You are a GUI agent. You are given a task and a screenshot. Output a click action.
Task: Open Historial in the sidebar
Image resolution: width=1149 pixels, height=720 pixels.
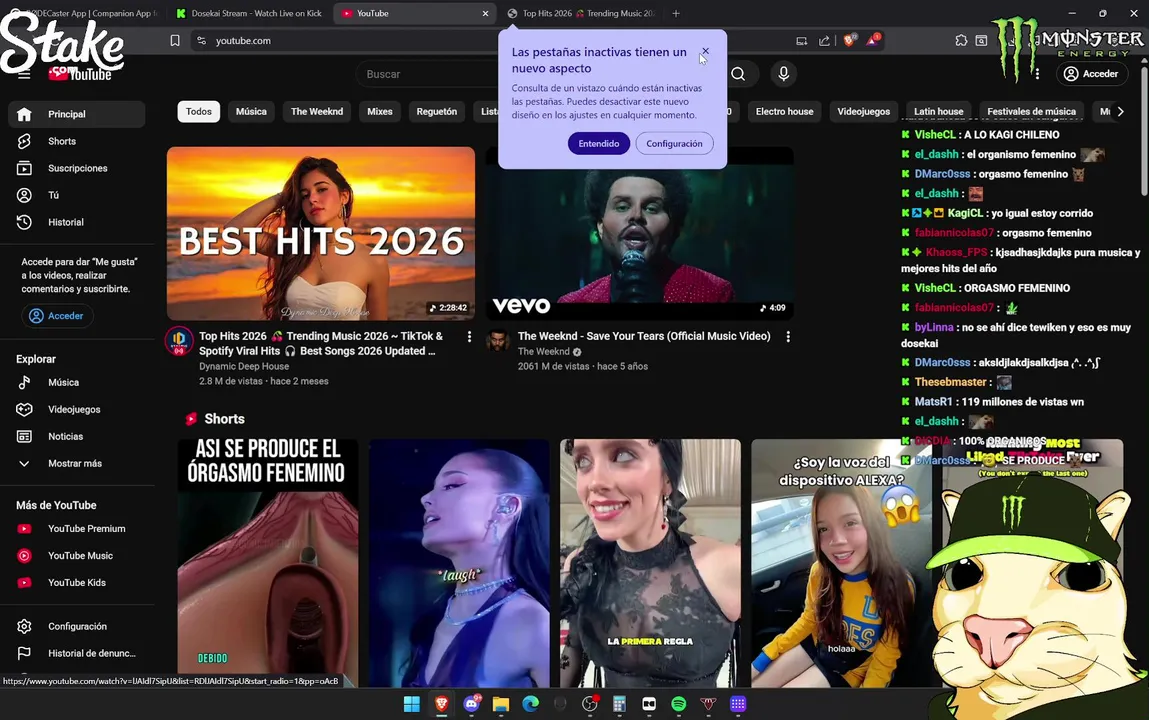coord(76,222)
